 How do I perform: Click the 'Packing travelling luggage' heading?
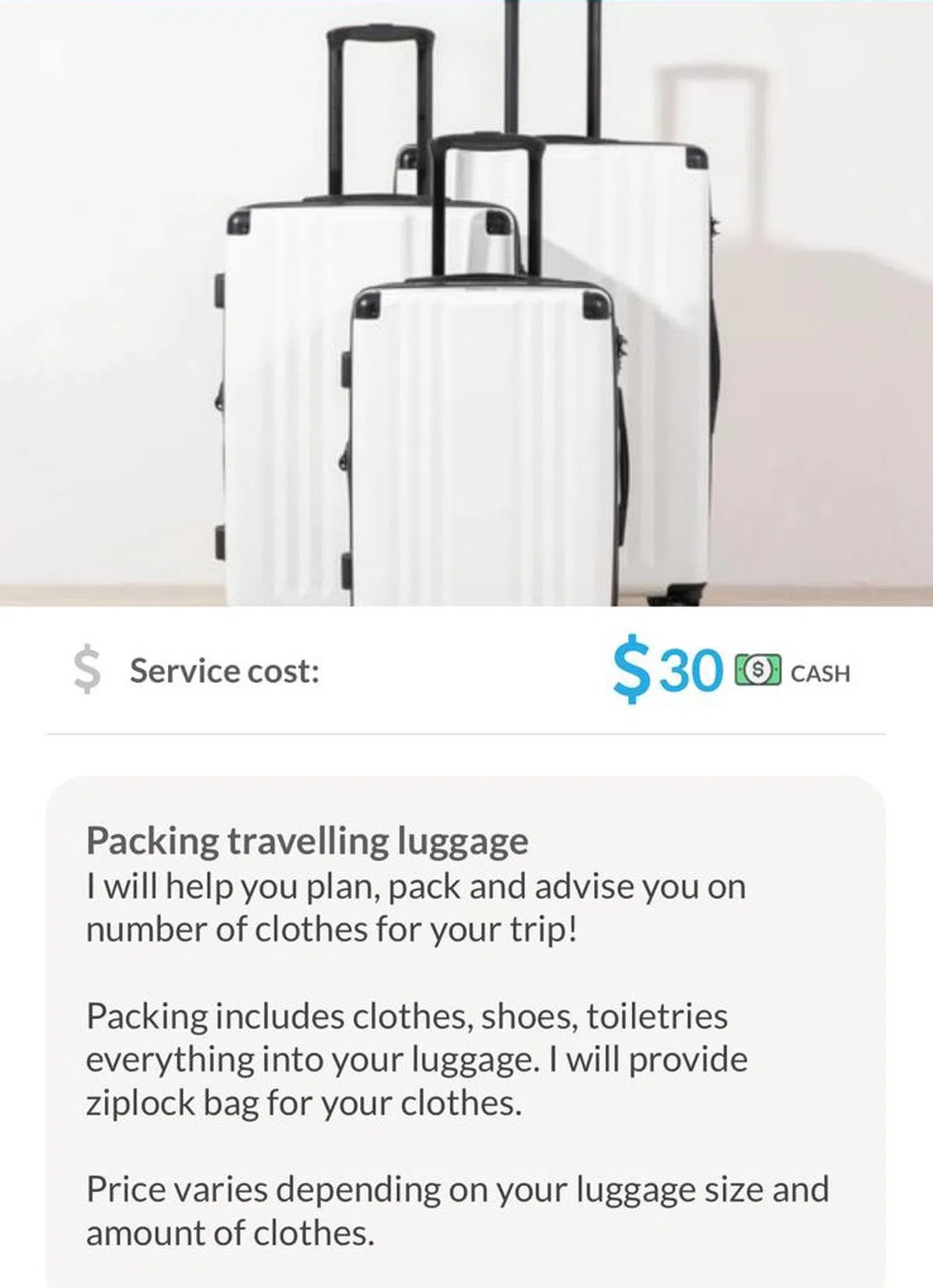(307, 841)
